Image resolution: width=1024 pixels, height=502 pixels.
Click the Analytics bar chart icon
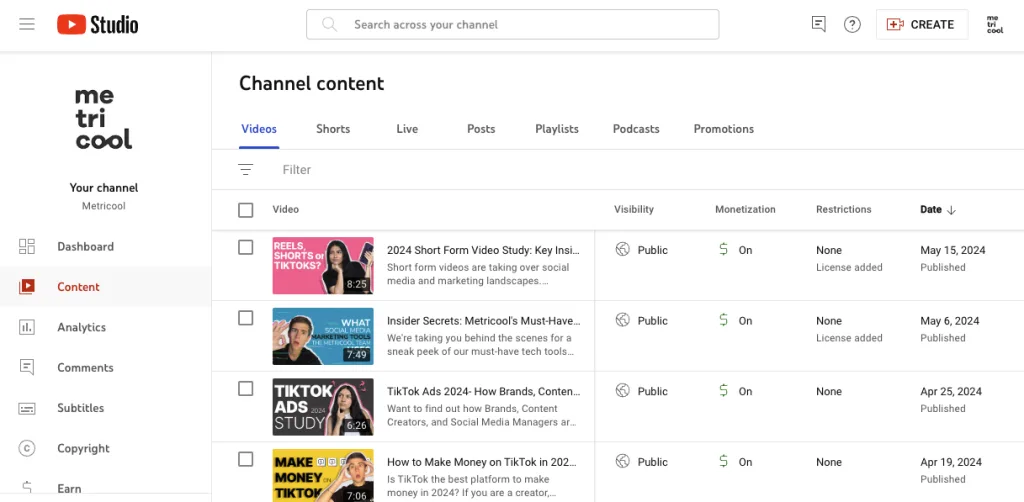tap(27, 327)
